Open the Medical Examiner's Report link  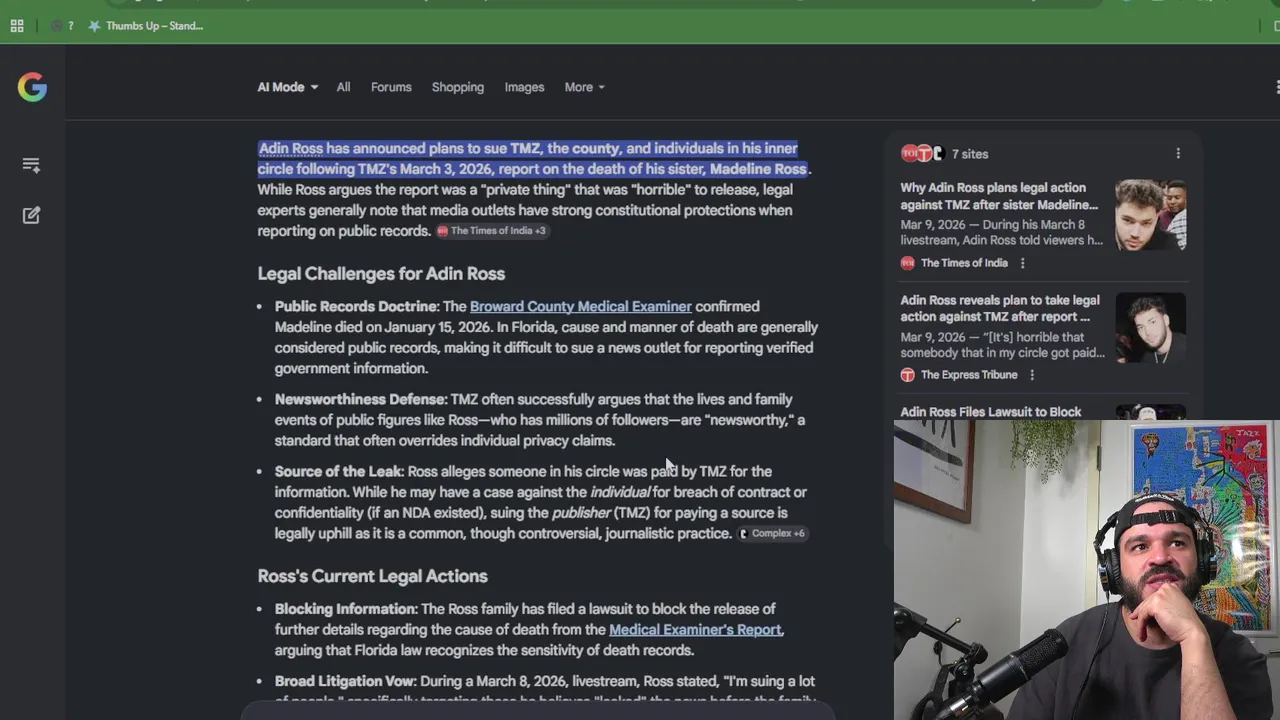695,629
